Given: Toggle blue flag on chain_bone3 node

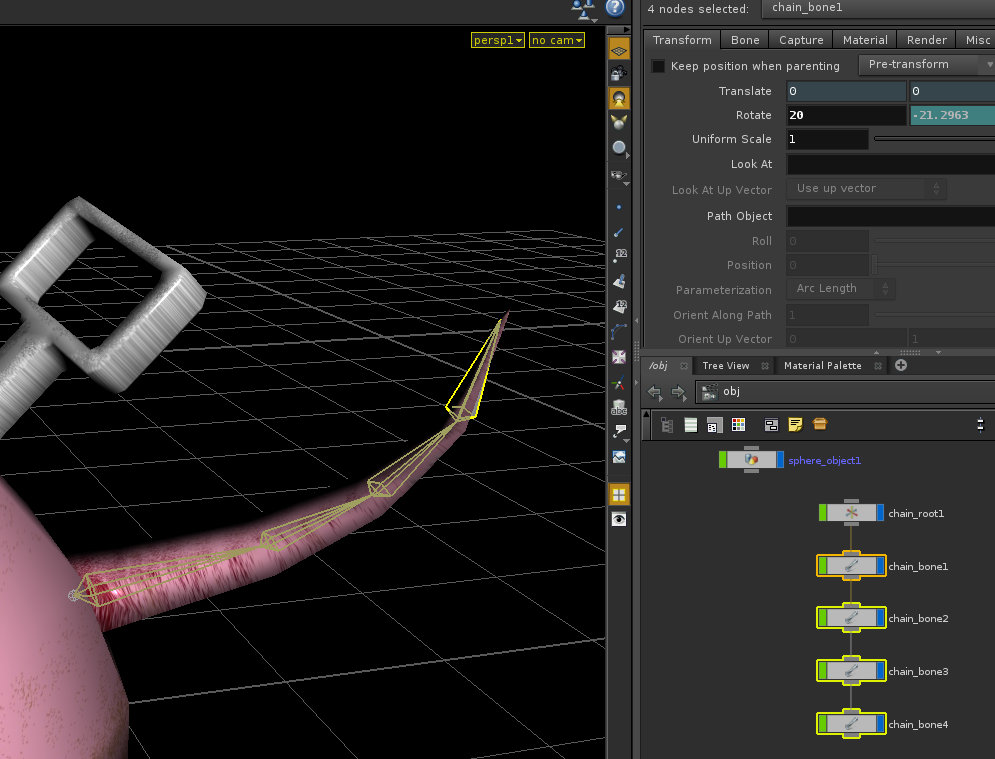Looking at the screenshot, I should (880, 671).
